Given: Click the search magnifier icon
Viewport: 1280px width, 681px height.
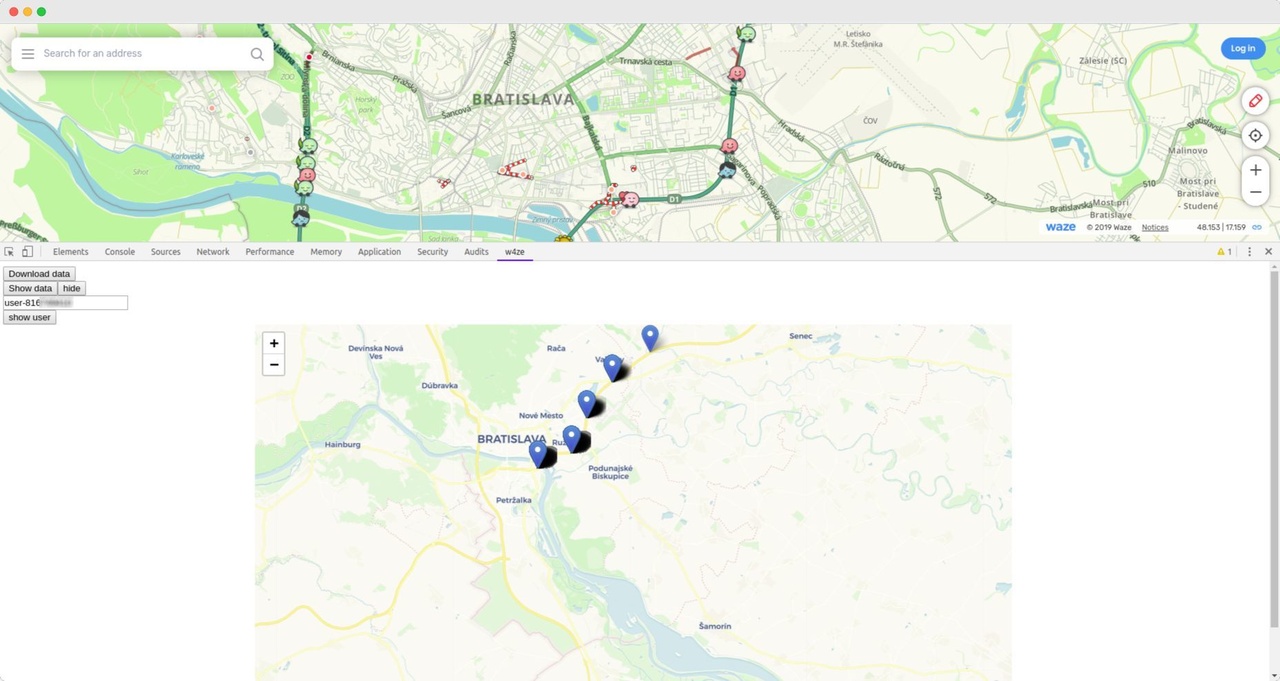Looking at the screenshot, I should tap(257, 54).
